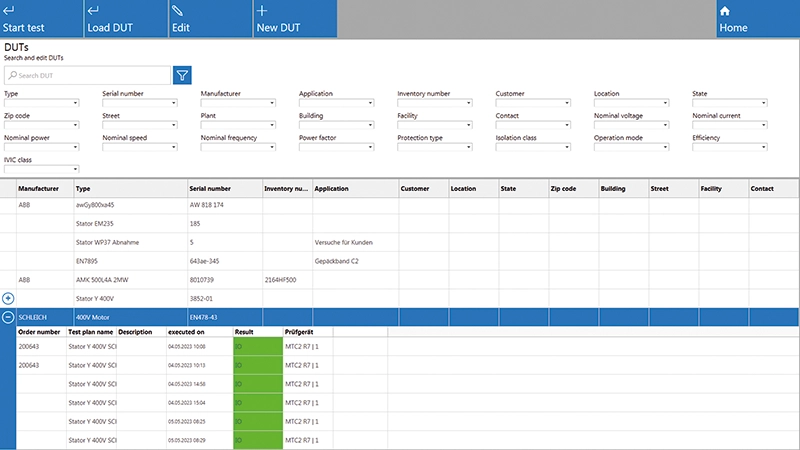Click the blue filter funnel icon
Viewport: 800px width, 450px height.
tap(182, 75)
